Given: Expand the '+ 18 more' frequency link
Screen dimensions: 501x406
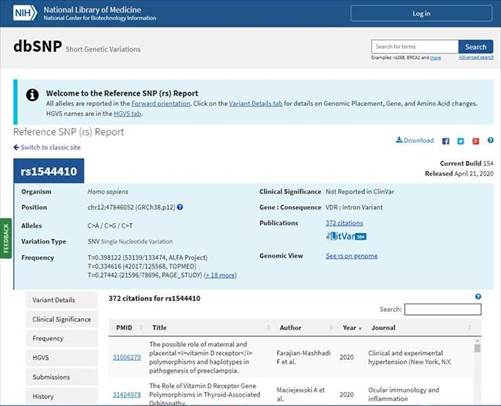Looking at the screenshot, I should click(x=220, y=275).
